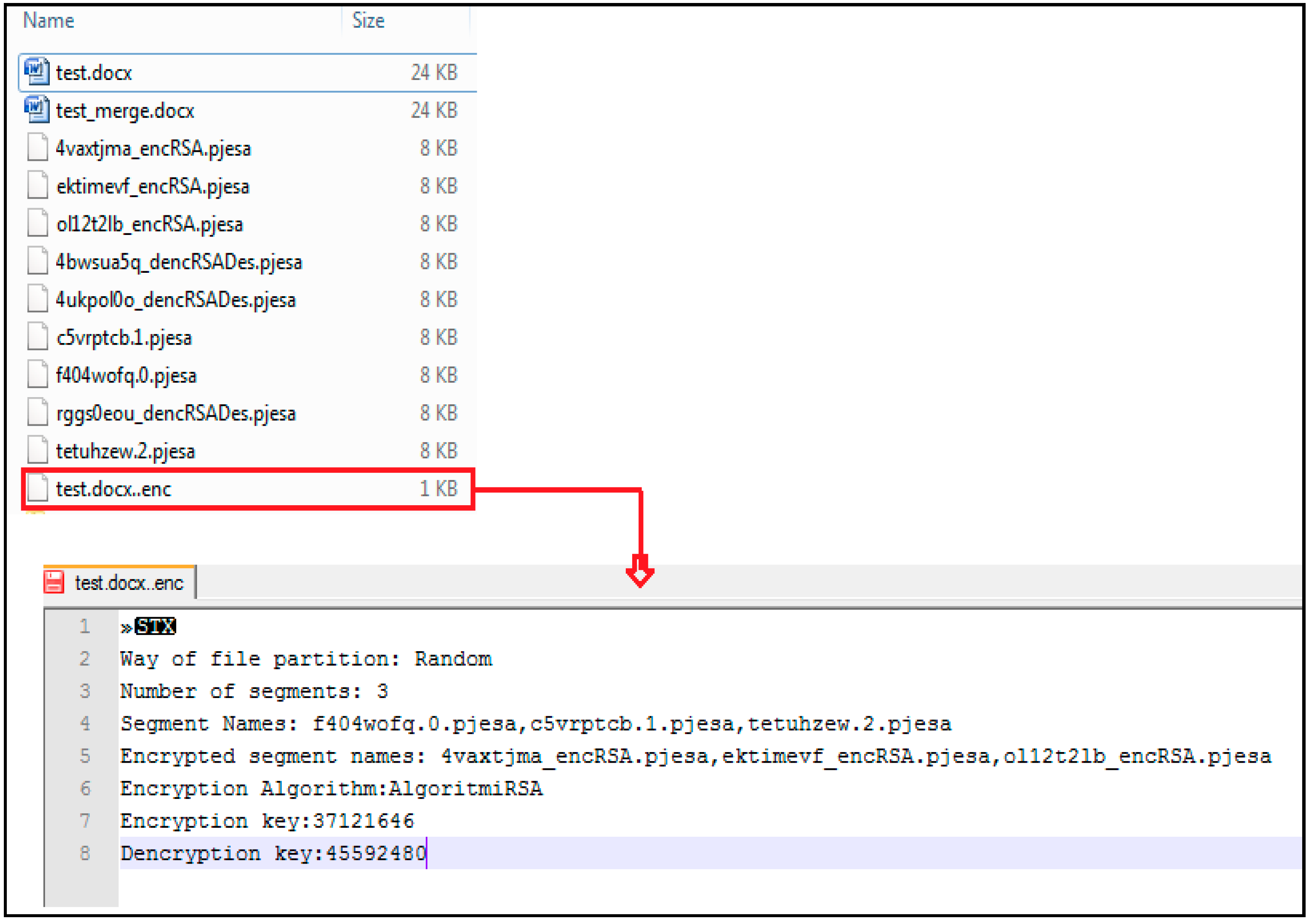
Task: Click the blank file icon of 4vaxtjma_encRSA.pjesa
Action: pos(38,147)
